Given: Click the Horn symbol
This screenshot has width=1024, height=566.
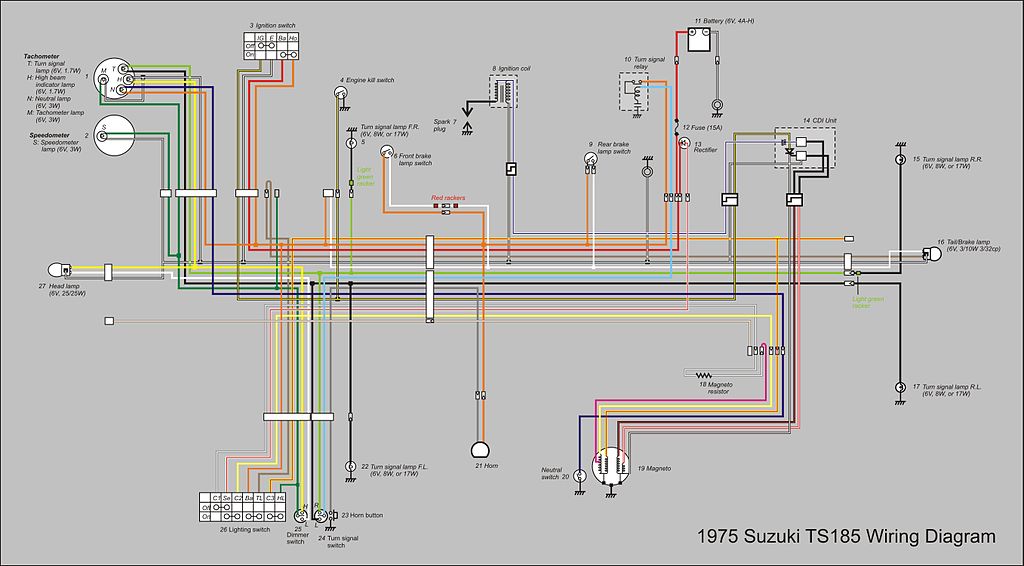Looking at the screenshot, I should [x=481, y=450].
